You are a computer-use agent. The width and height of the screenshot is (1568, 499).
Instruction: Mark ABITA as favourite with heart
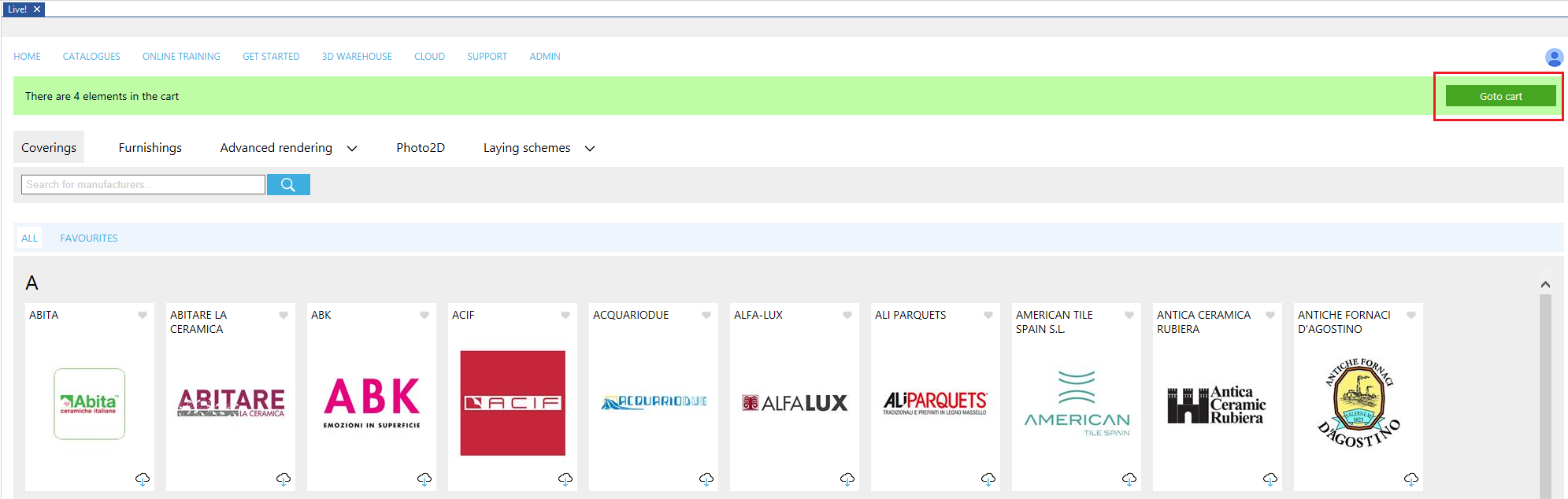(x=143, y=315)
